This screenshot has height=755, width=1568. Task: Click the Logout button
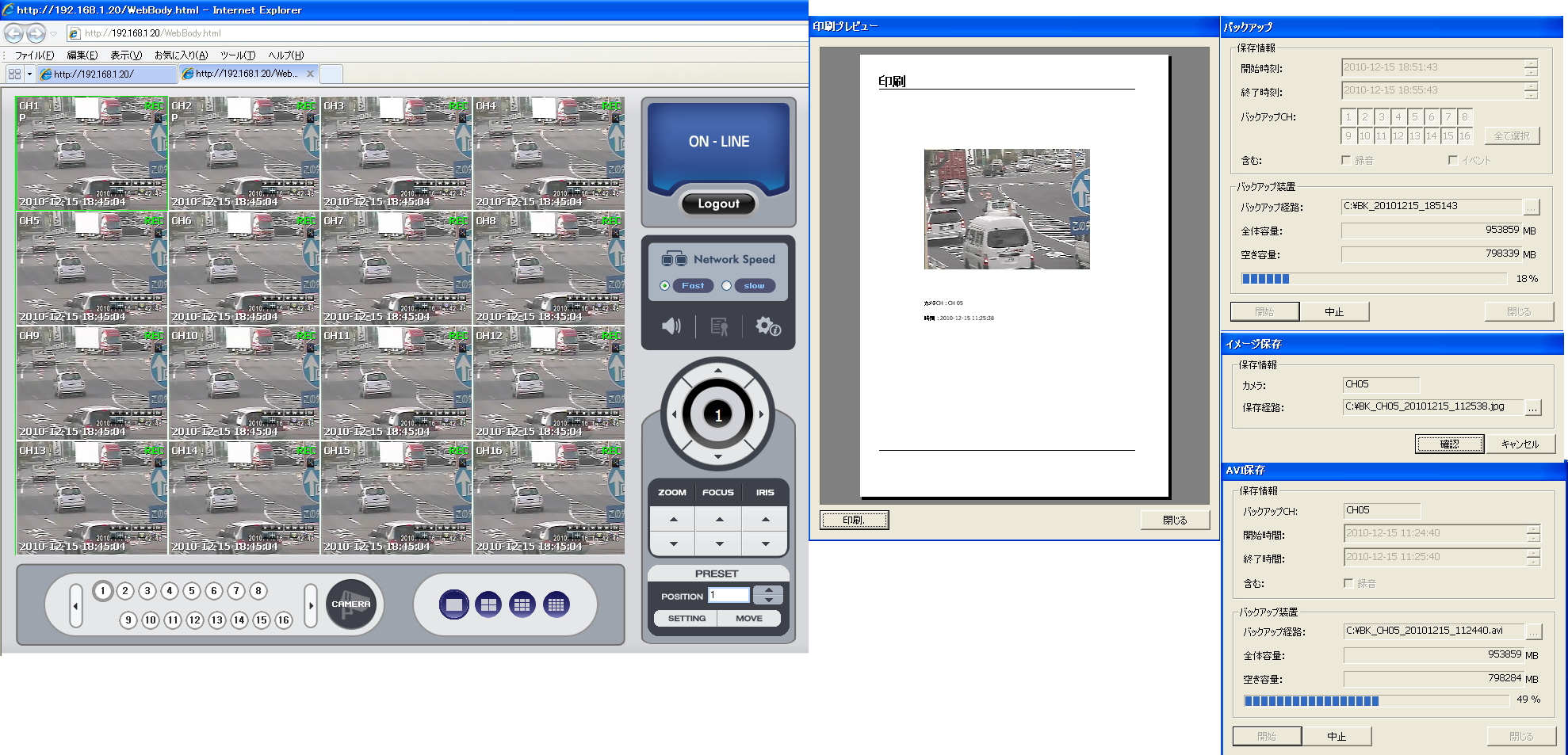click(718, 204)
